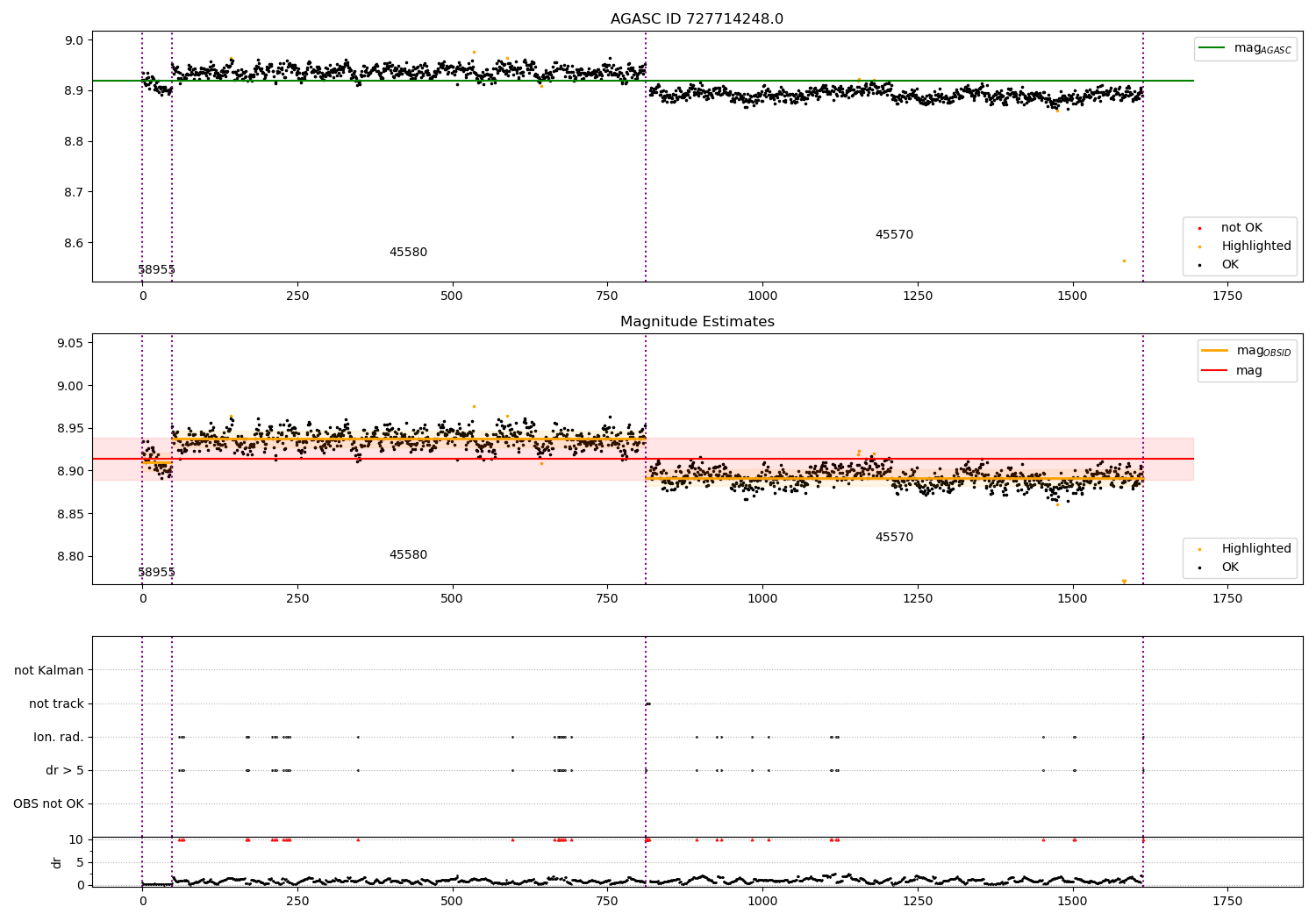The image size is (1316, 921).
Task: Click the 45580 observation label in top plot
Action: point(408,253)
